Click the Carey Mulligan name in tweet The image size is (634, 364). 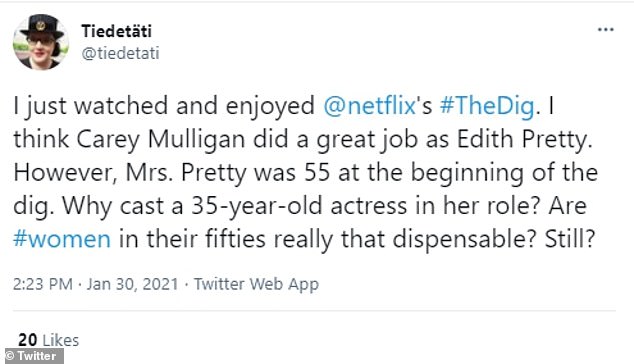[x=161, y=140]
